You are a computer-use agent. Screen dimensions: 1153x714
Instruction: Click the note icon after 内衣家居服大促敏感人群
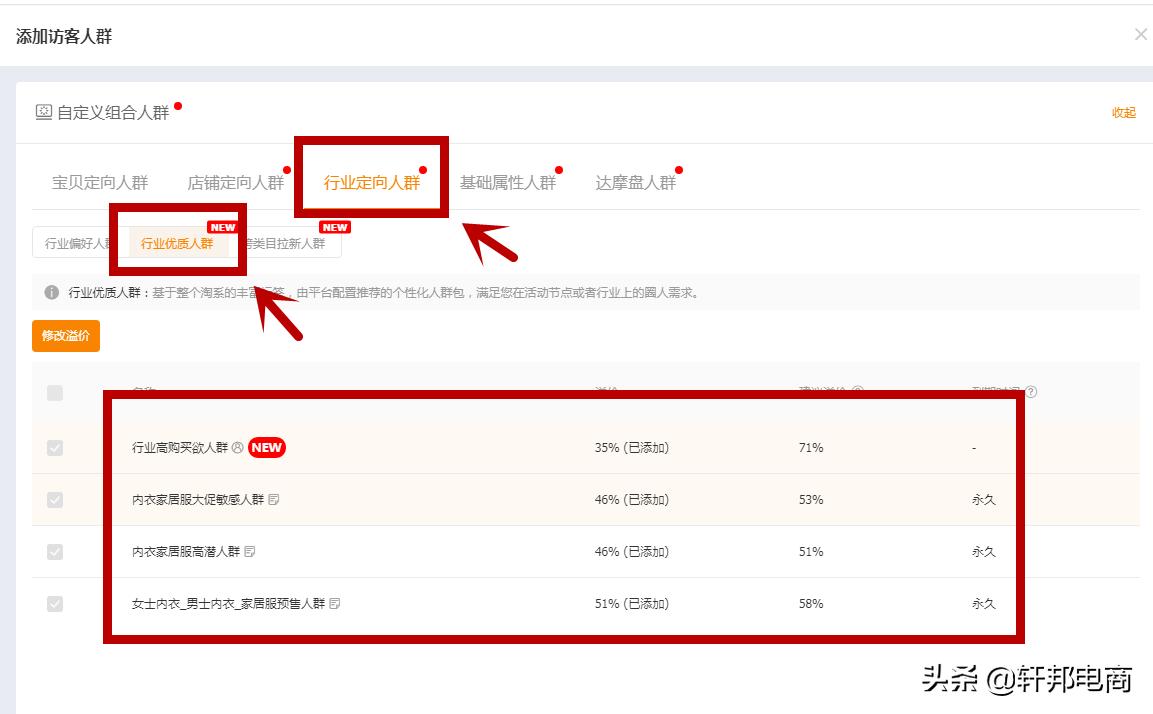coord(274,500)
